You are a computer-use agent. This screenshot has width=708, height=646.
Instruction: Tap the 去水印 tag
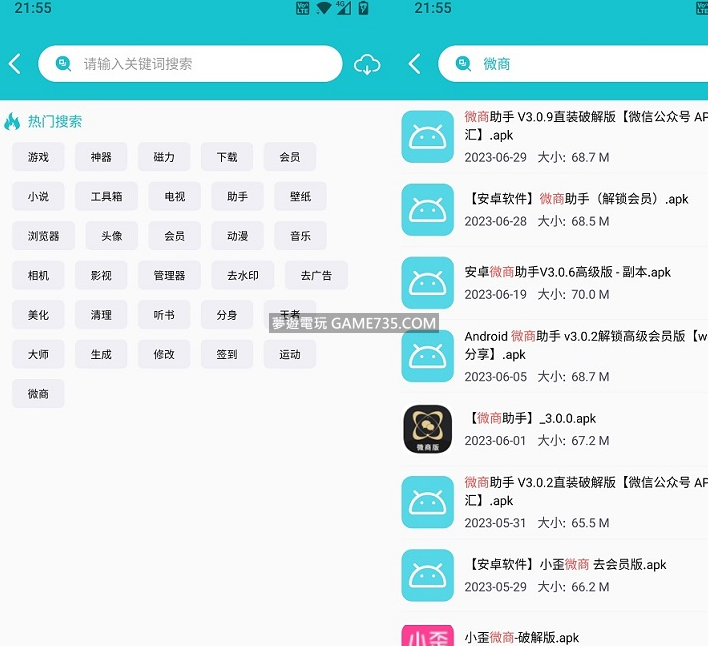coord(243,275)
